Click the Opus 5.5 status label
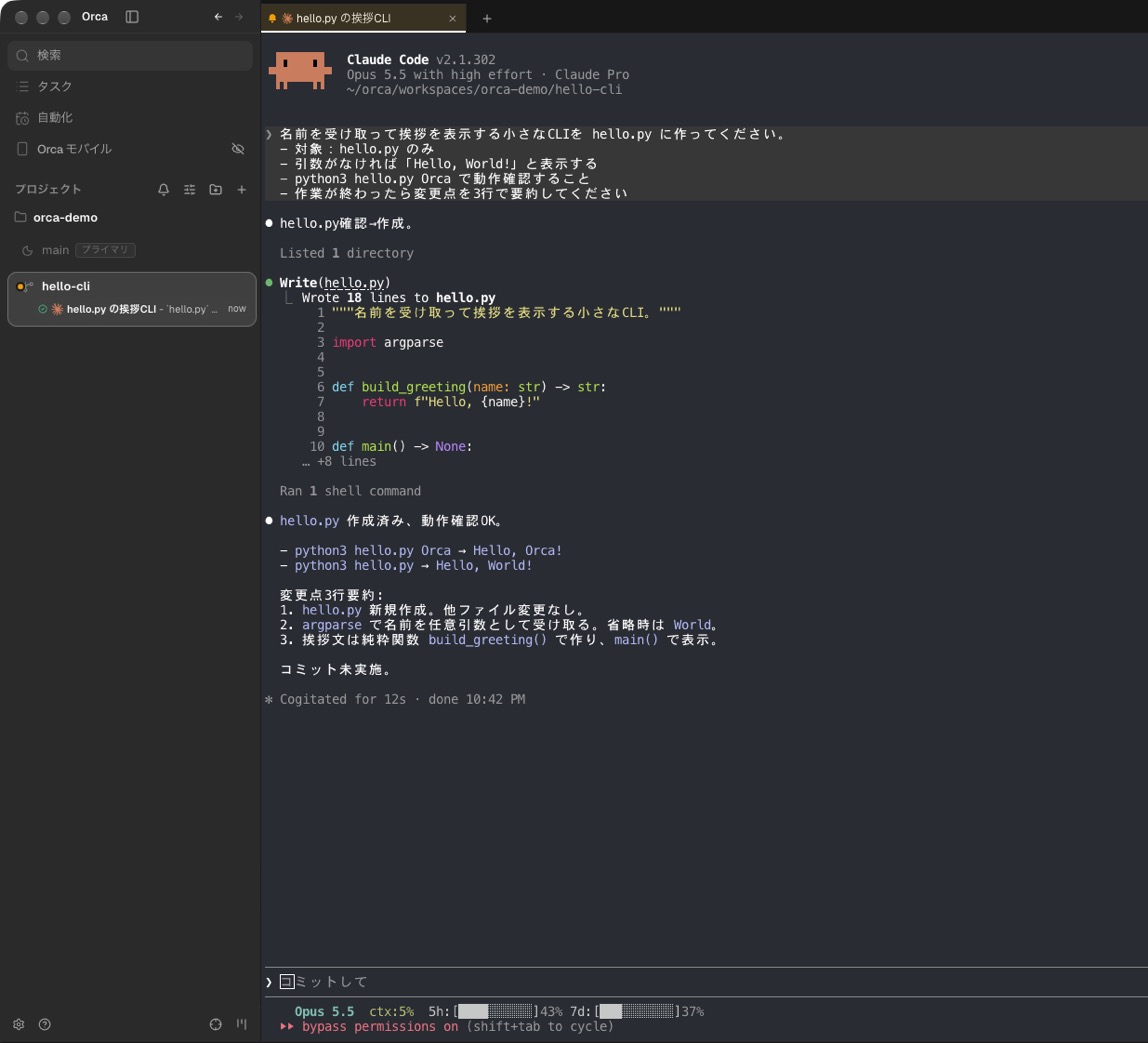This screenshot has height=1043, width=1148. 324,1012
